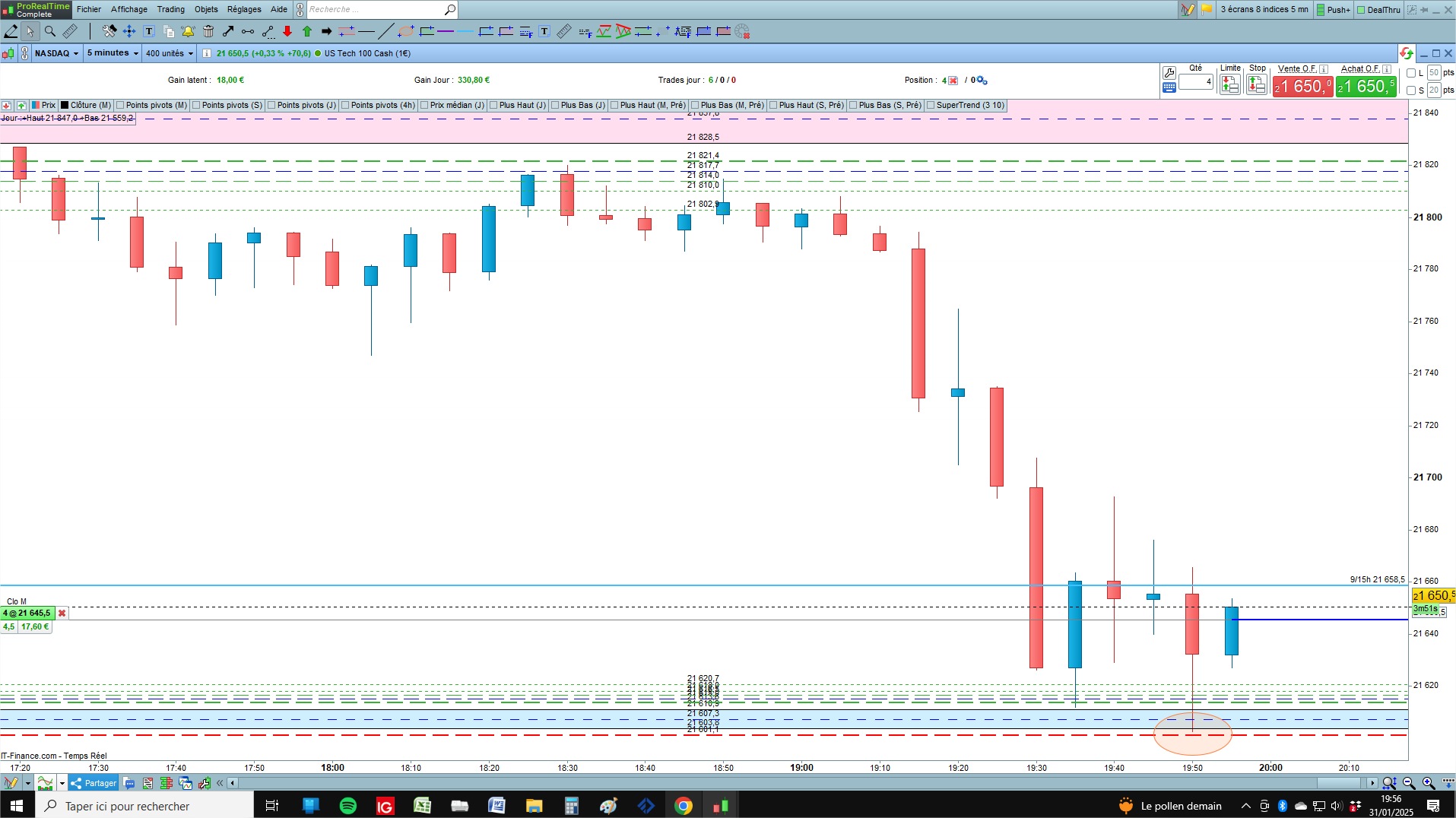Click the trash delete-objects icon
Viewport: 1456px width, 818px height.
coord(208,31)
